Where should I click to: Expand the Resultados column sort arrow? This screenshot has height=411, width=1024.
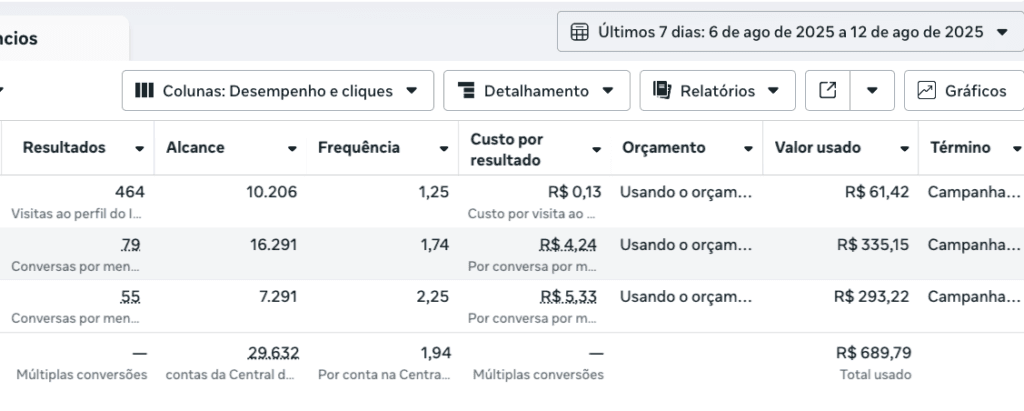tap(139, 148)
